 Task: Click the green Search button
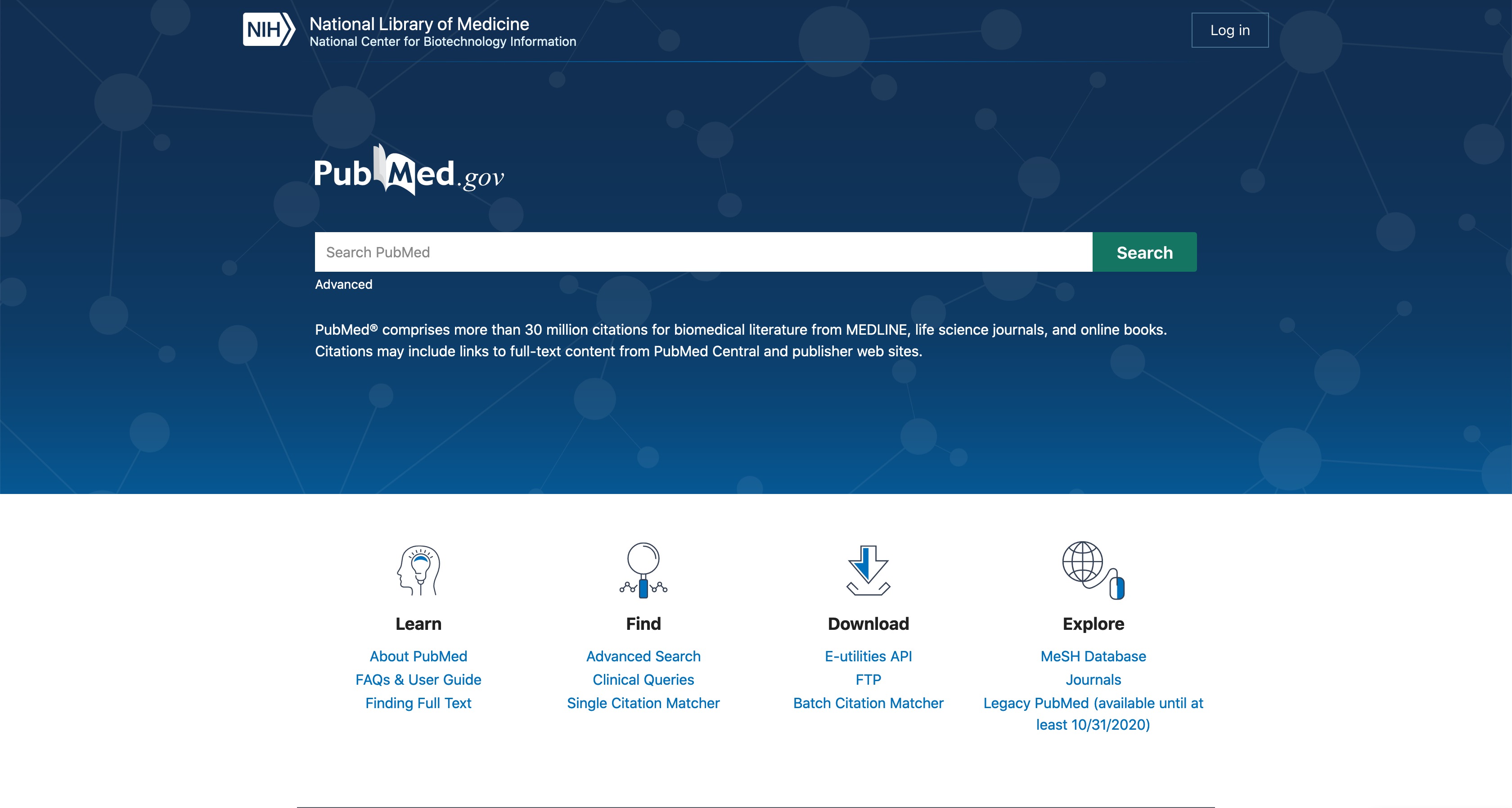[1144, 252]
